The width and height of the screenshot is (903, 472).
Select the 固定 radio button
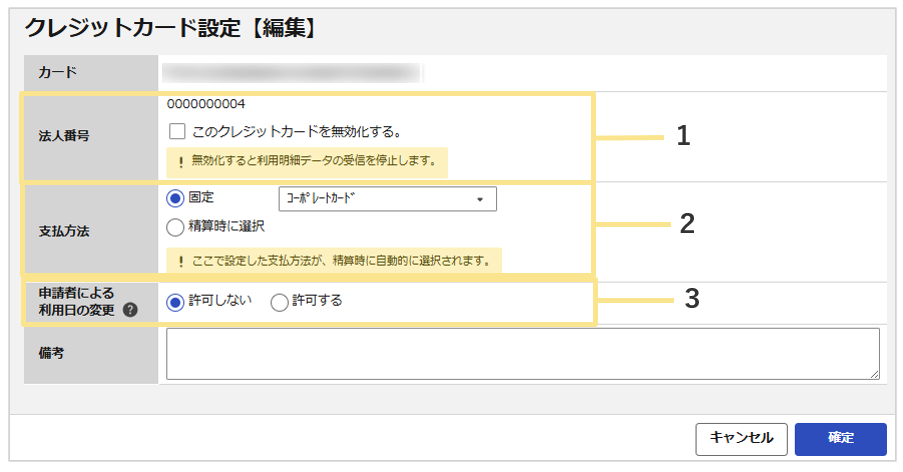[x=175, y=199]
